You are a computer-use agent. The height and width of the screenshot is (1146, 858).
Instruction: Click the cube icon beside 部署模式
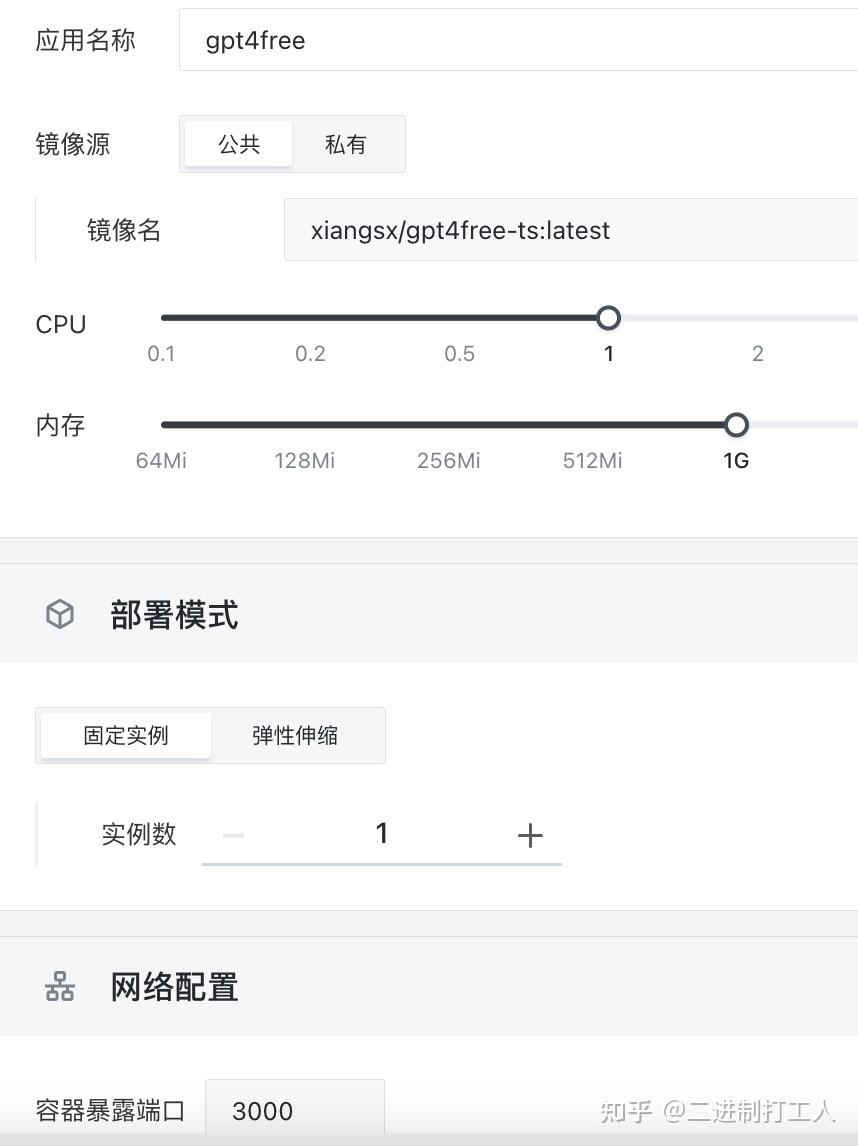pyautogui.click(x=60, y=614)
